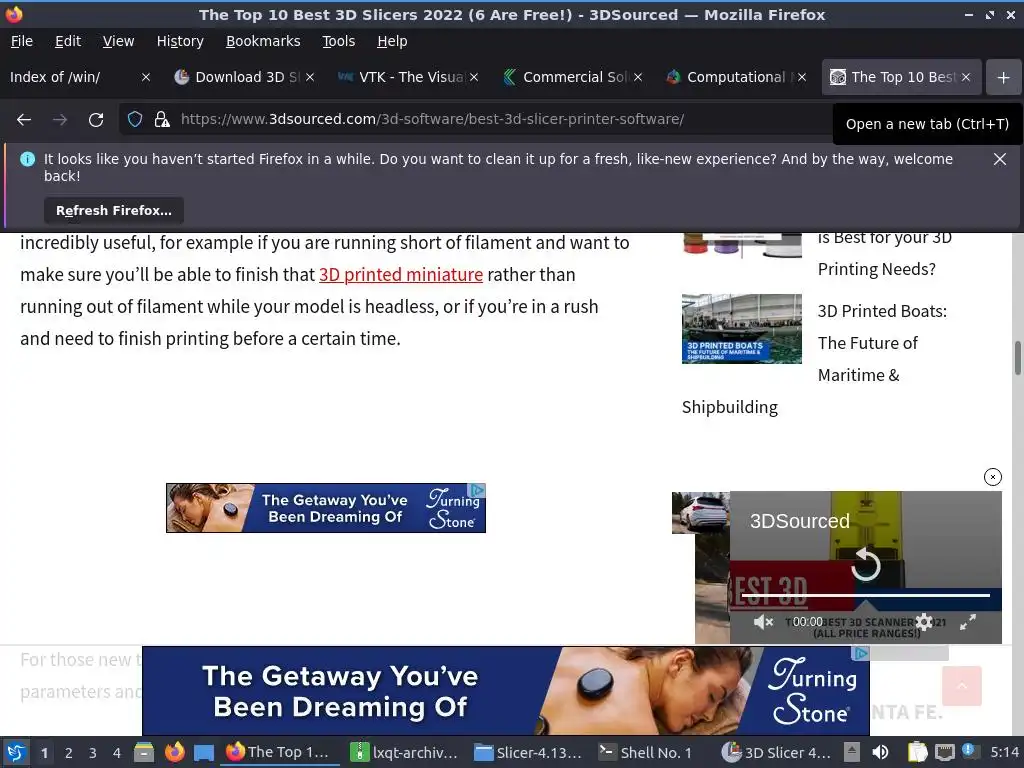Follow the '3D printed miniature' link
Screen dimensions: 1024x768
pyautogui.click(x=401, y=274)
